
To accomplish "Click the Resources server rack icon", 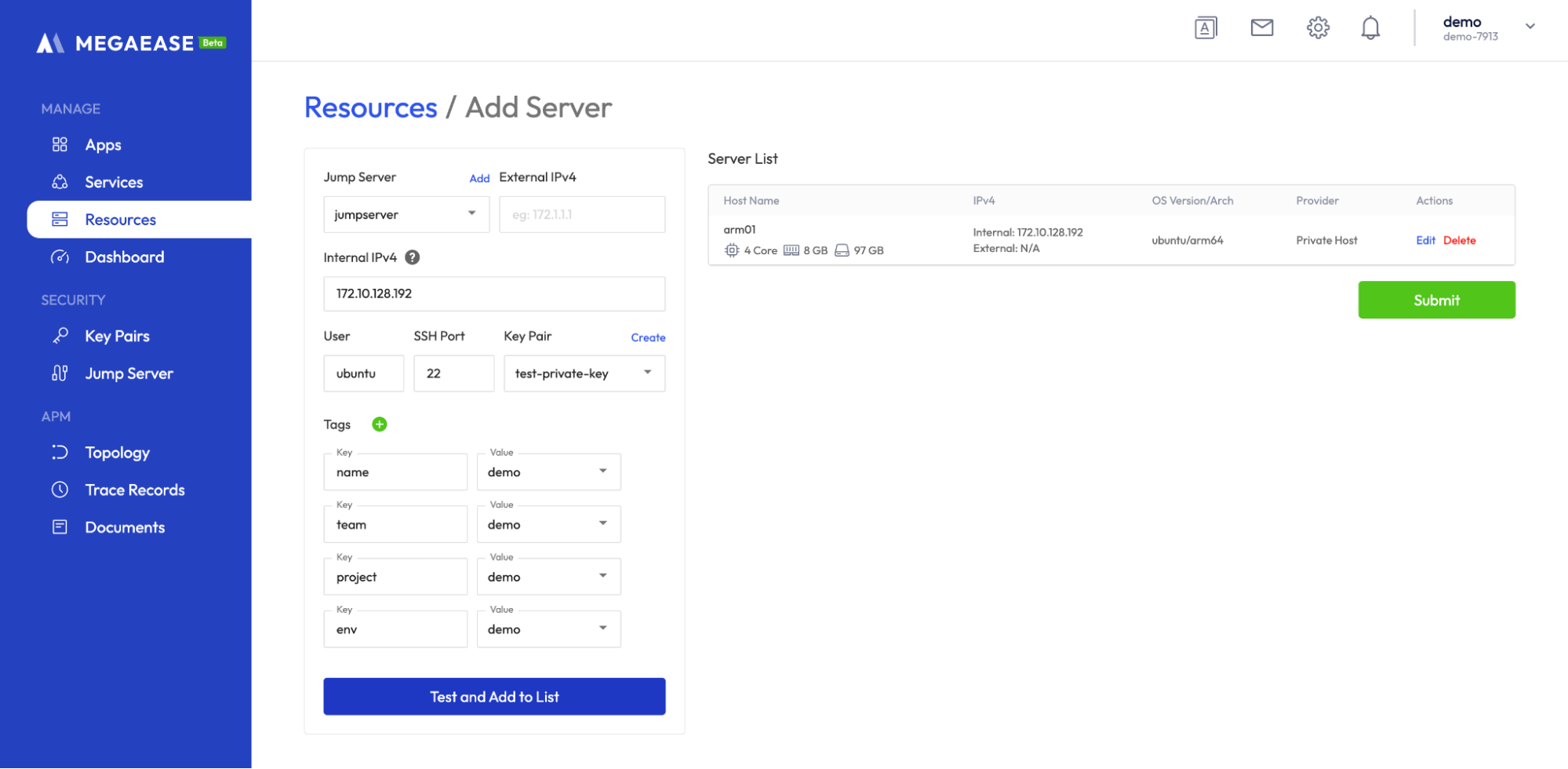I will coord(59,219).
